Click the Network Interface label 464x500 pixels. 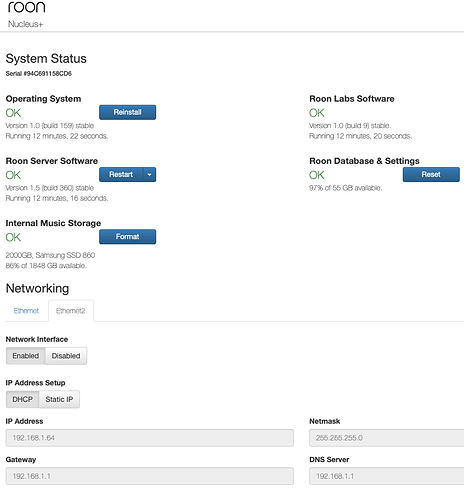tap(37, 339)
